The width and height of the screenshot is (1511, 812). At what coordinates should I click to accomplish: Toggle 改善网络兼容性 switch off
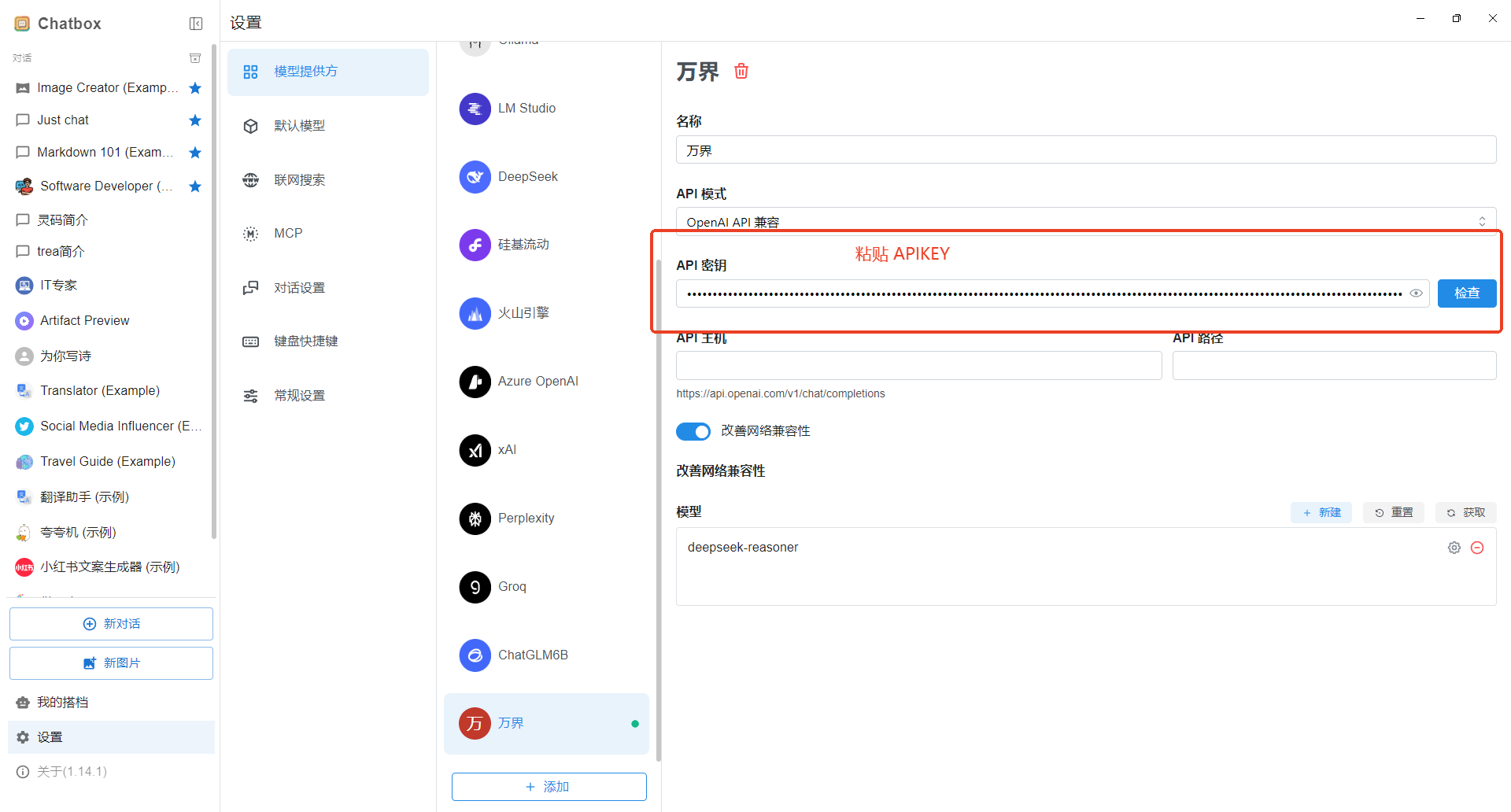click(x=693, y=431)
